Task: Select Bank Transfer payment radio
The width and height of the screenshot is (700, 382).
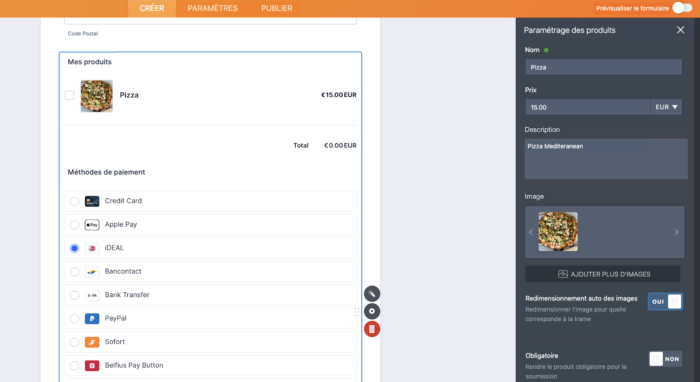Action: (x=75, y=295)
